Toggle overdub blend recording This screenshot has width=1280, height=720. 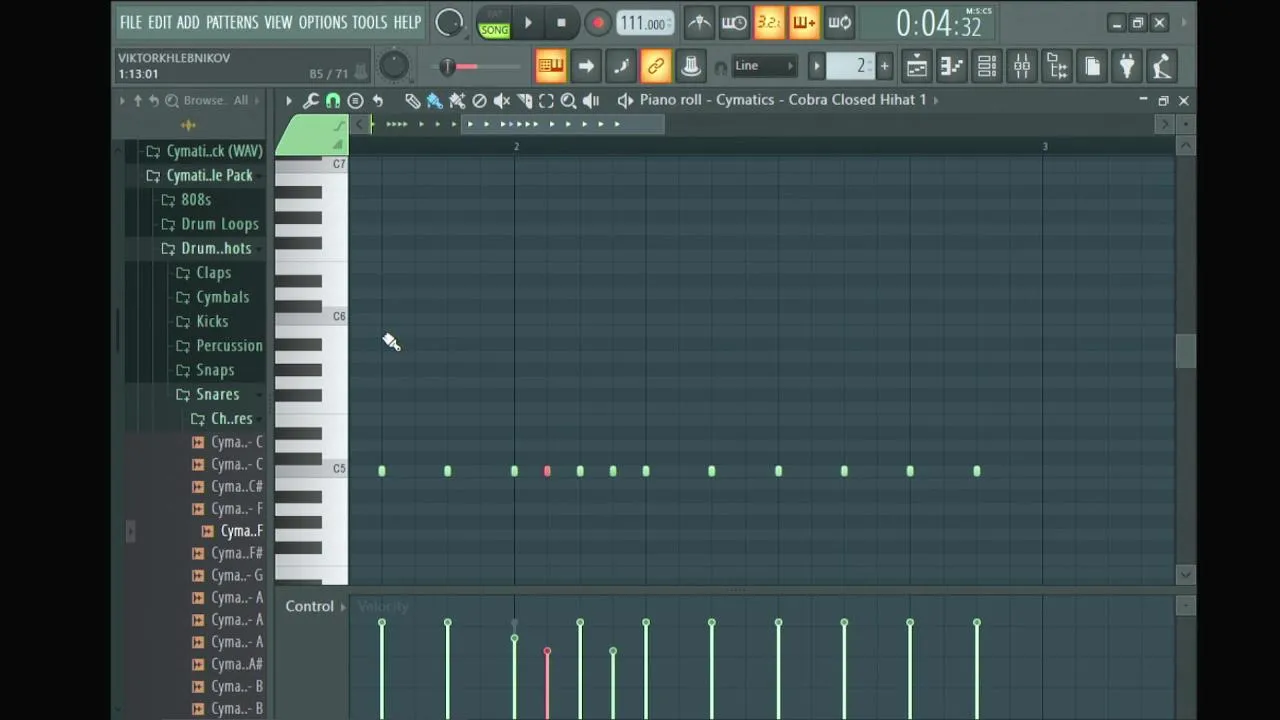[x=804, y=22]
